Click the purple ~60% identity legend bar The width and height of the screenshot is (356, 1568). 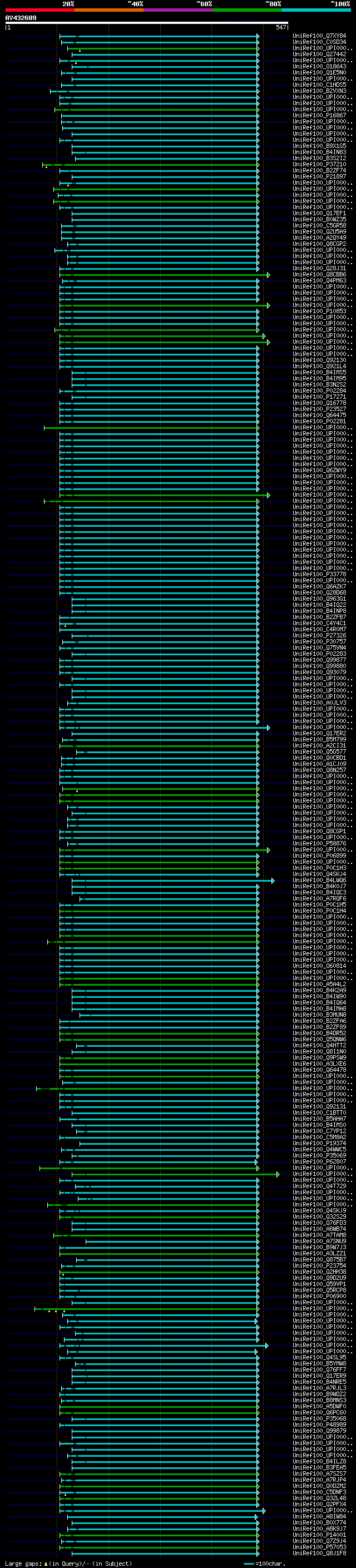(x=177, y=10)
